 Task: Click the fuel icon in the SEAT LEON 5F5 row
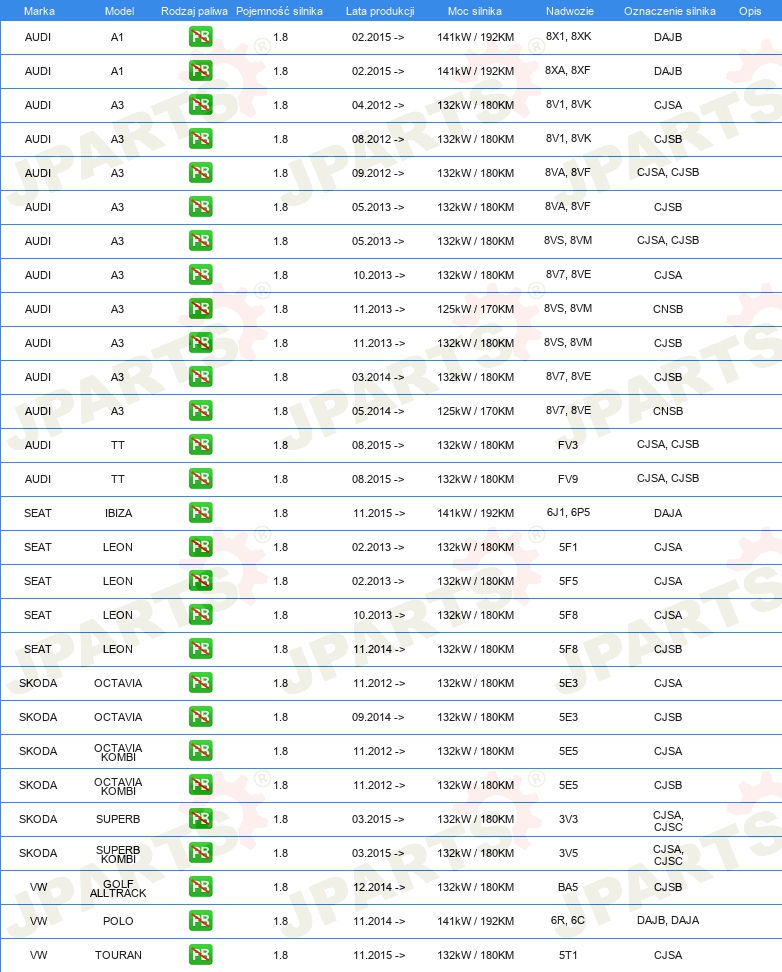[x=200, y=581]
